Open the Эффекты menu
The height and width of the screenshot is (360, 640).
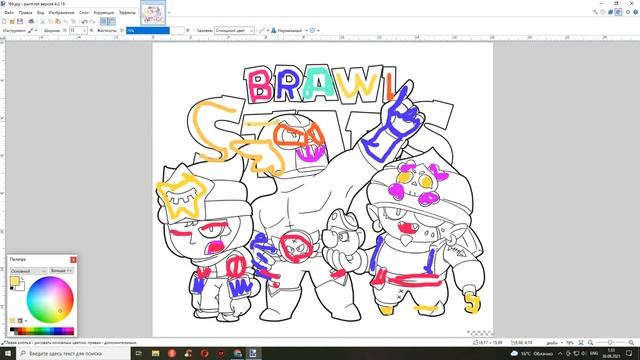coord(127,13)
